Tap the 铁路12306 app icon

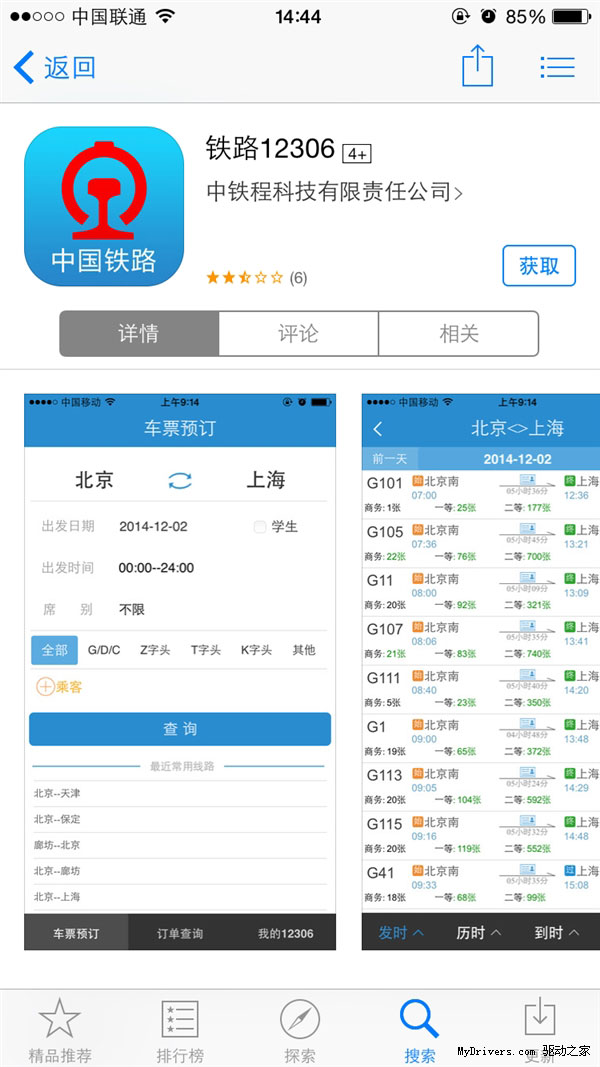(104, 206)
